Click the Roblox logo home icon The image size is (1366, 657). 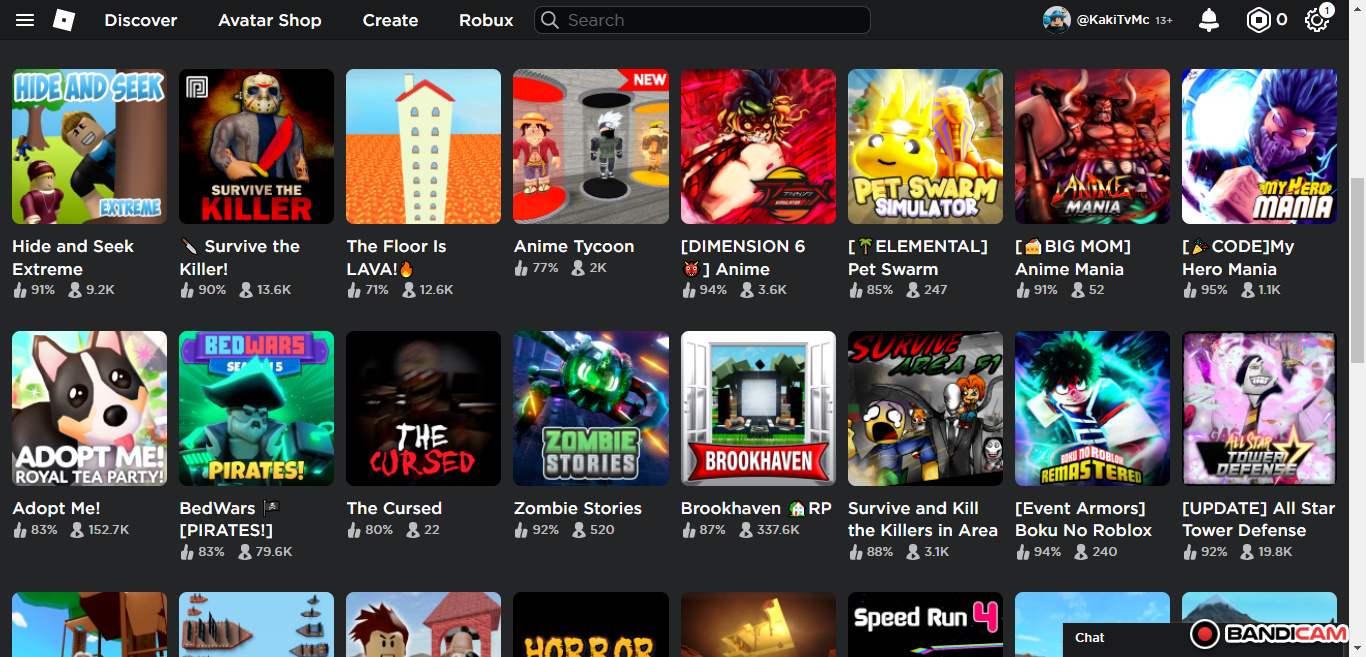click(x=64, y=20)
